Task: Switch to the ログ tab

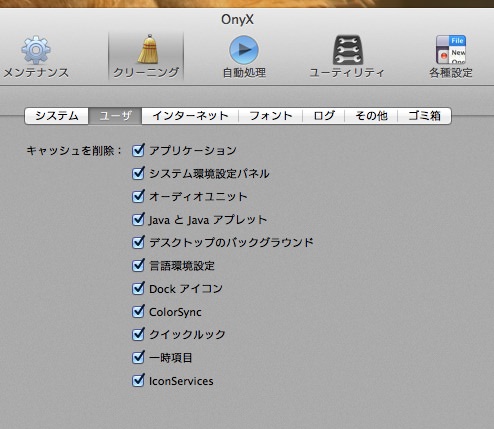Action: 324,116
